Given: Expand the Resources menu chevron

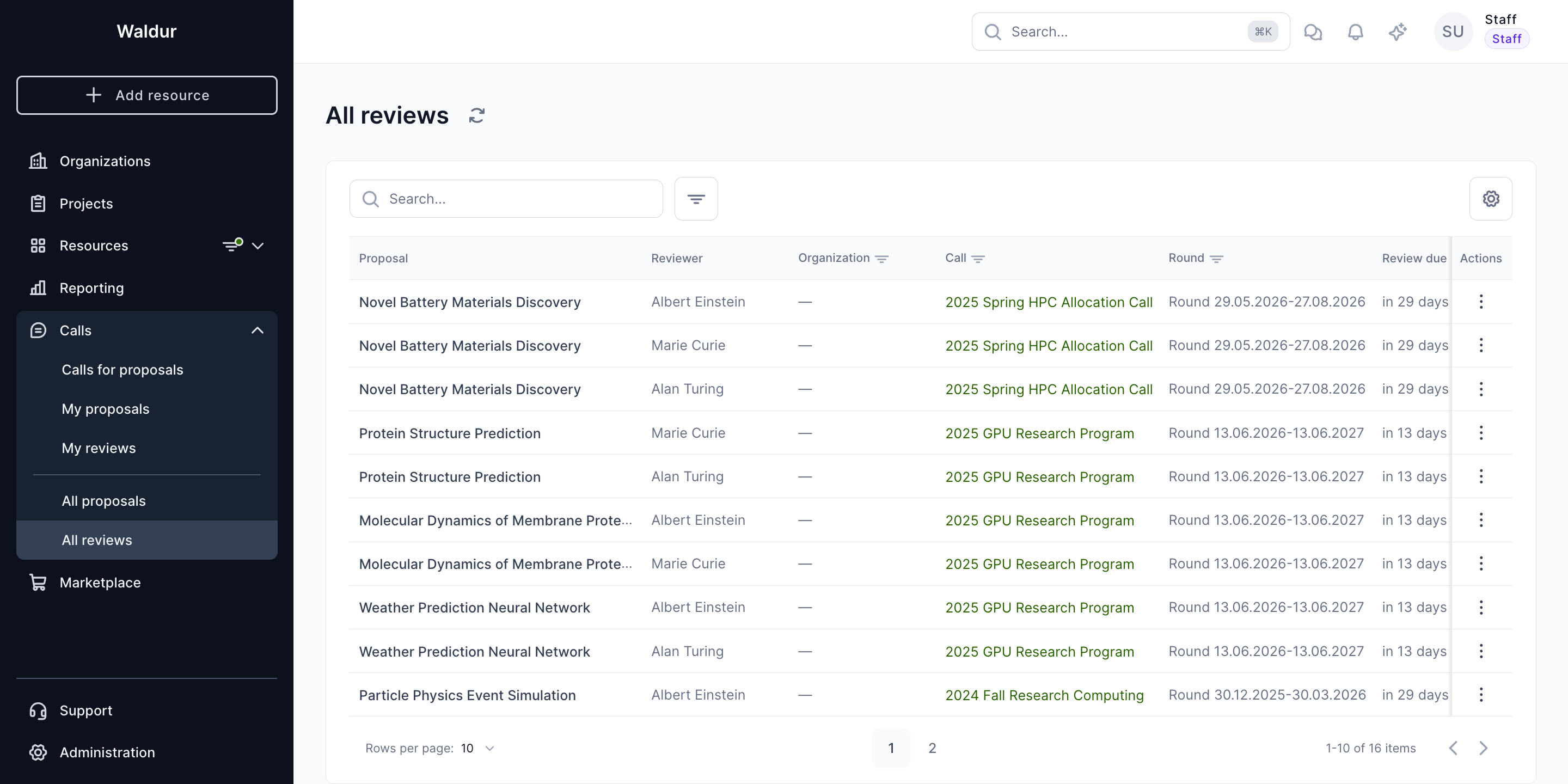Looking at the screenshot, I should point(258,246).
